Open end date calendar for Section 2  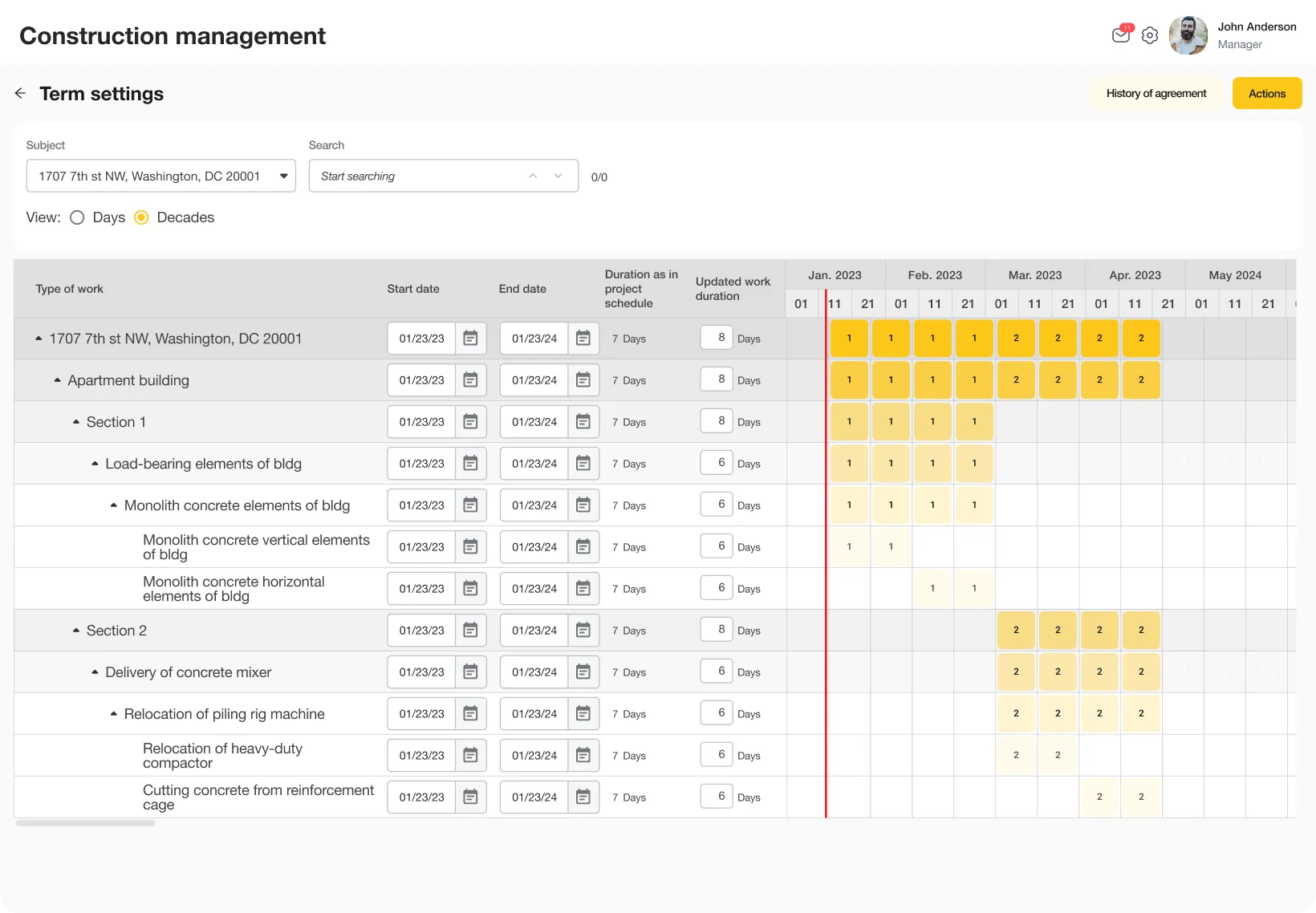[583, 631]
